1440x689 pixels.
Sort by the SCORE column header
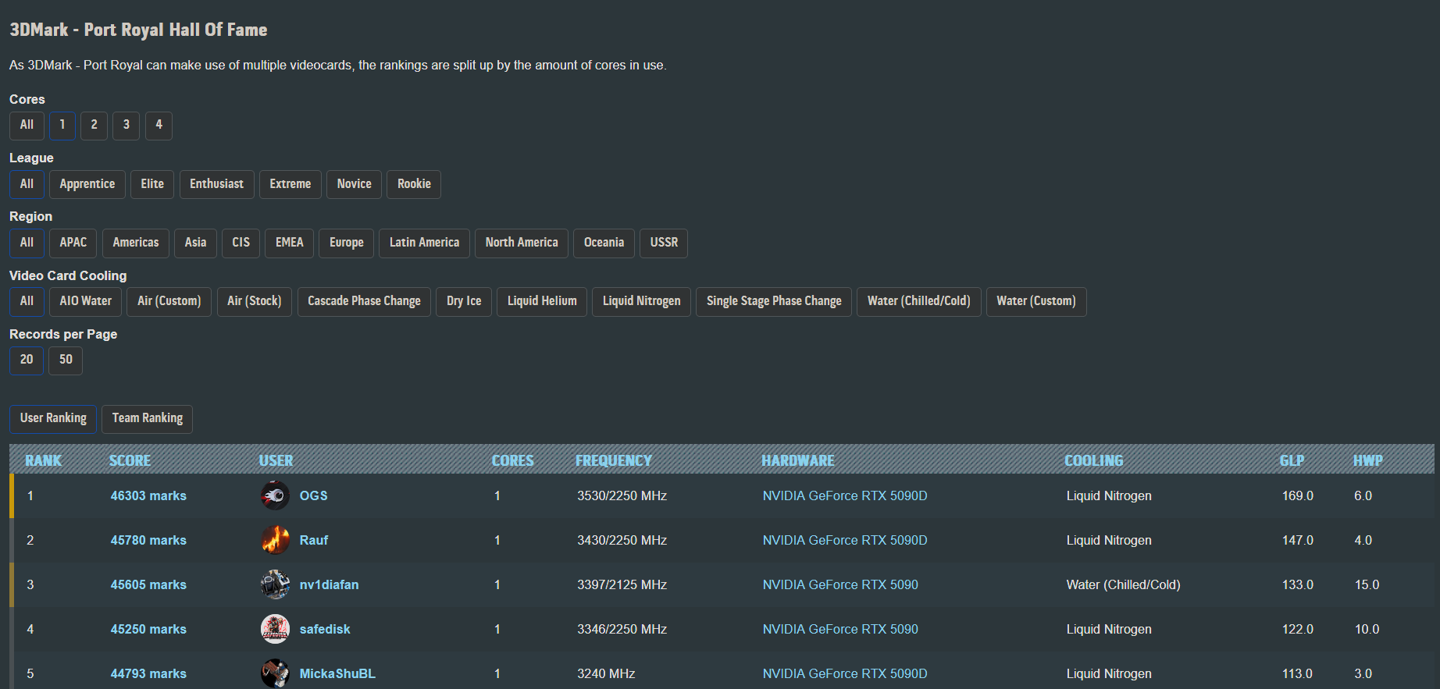pyautogui.click(x=130, y=461)
